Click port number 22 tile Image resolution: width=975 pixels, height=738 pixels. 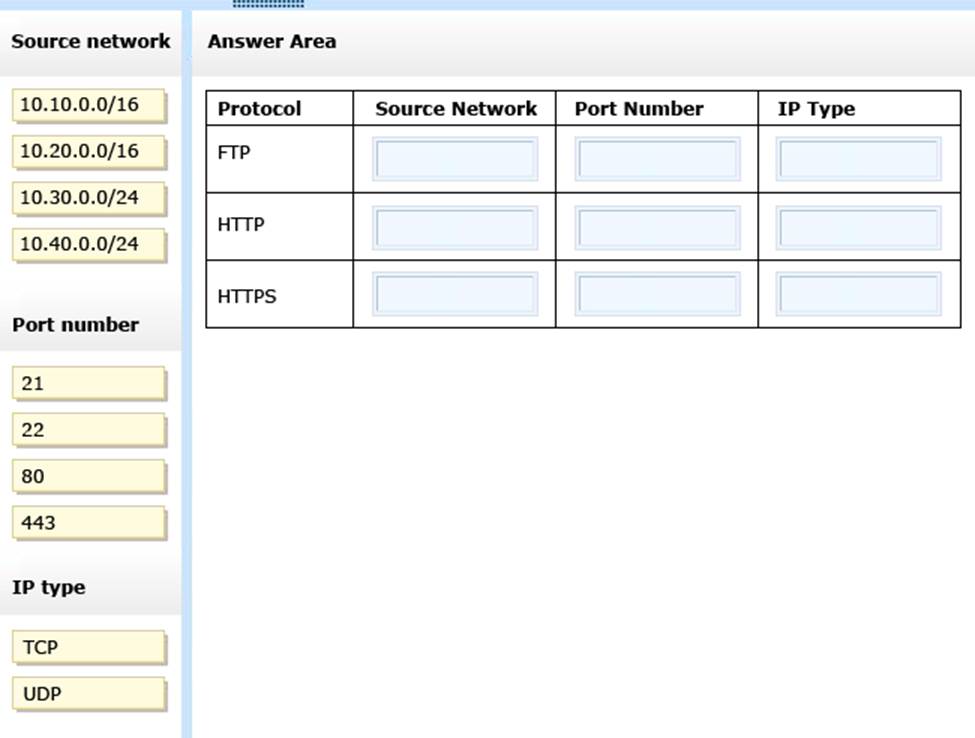click(x=88, y=430)
